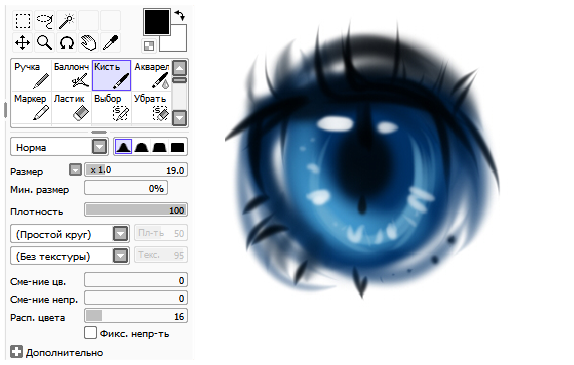Choose the Баллонч airbrush tool

tap(71, 76)
